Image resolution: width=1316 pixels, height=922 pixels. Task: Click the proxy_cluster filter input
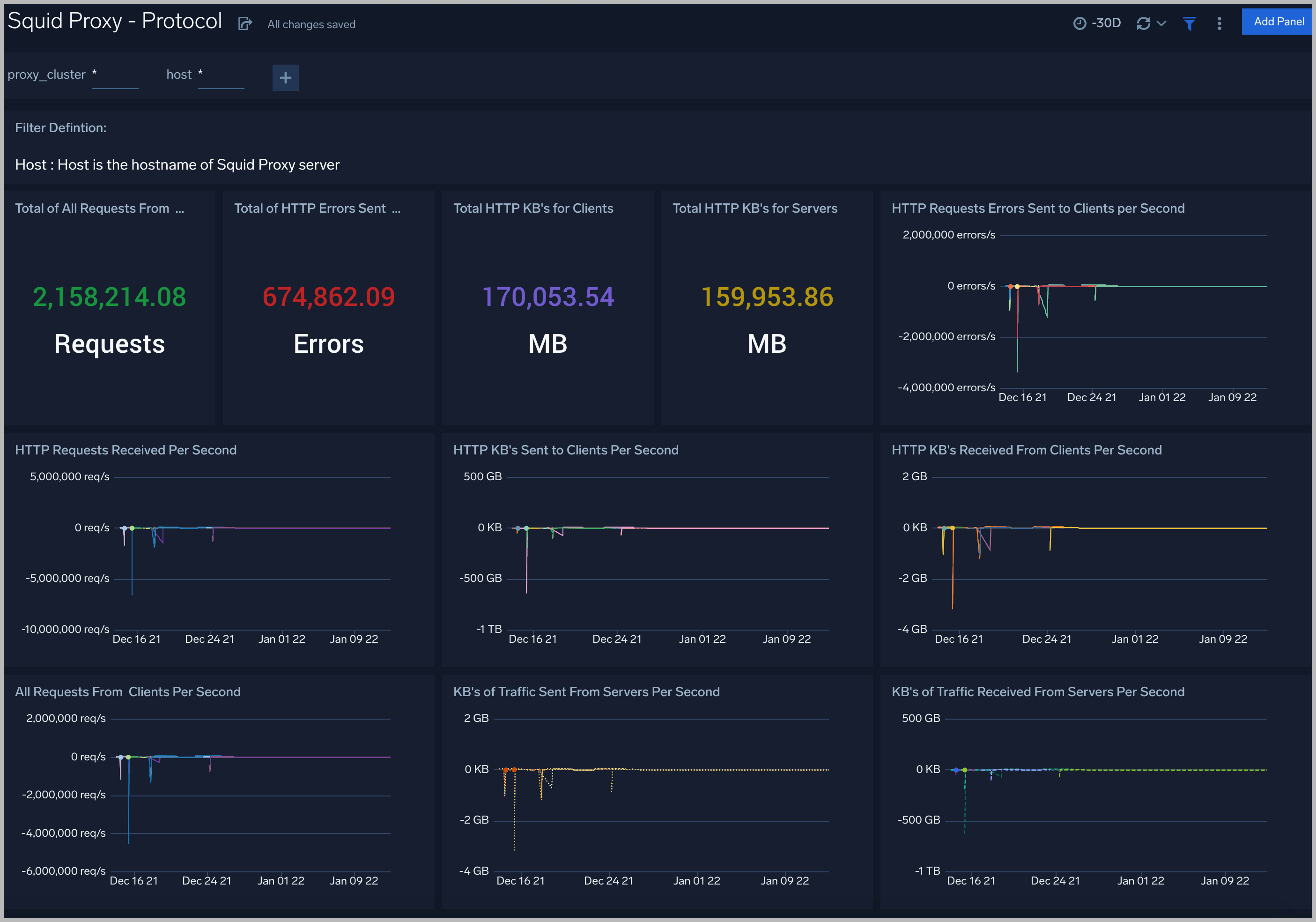click(115, 76)
